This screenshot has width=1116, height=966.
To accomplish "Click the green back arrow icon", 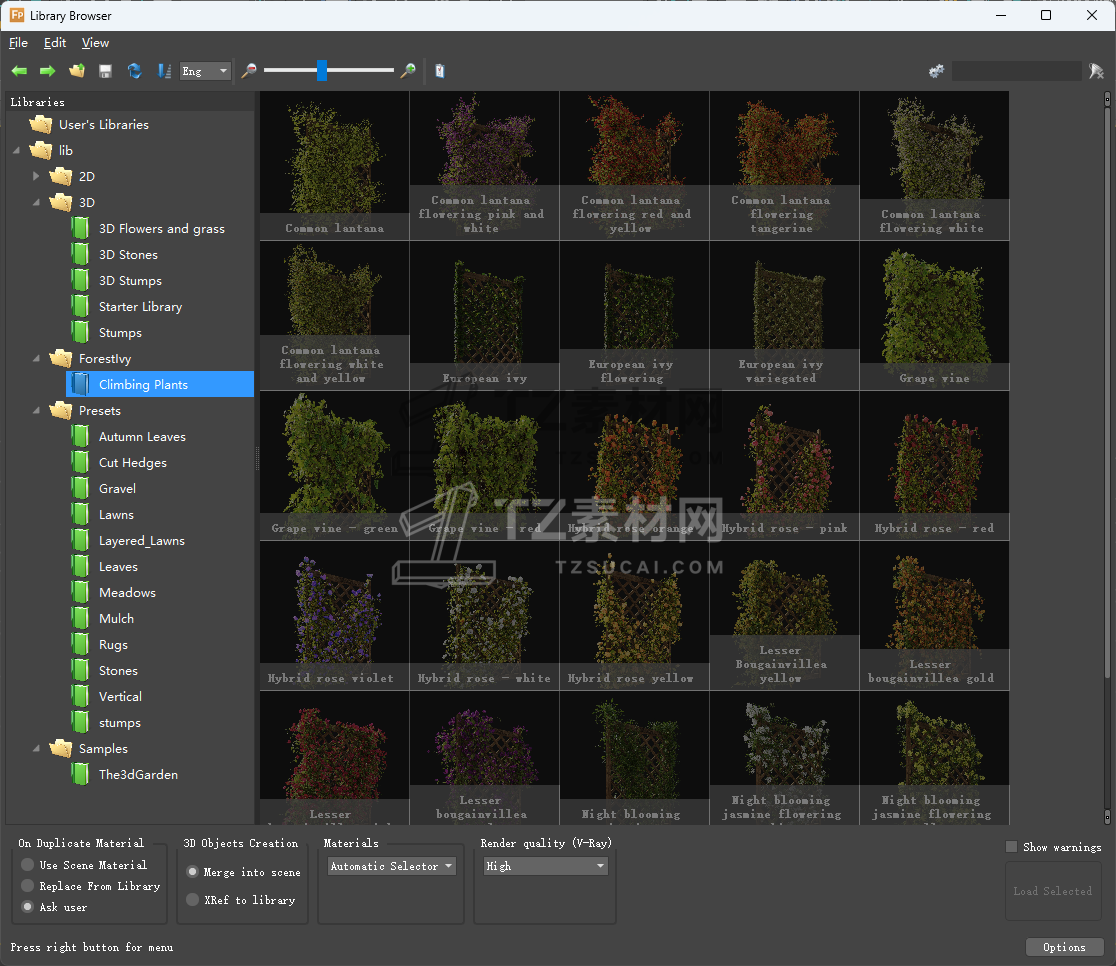I will coord(19,71).
